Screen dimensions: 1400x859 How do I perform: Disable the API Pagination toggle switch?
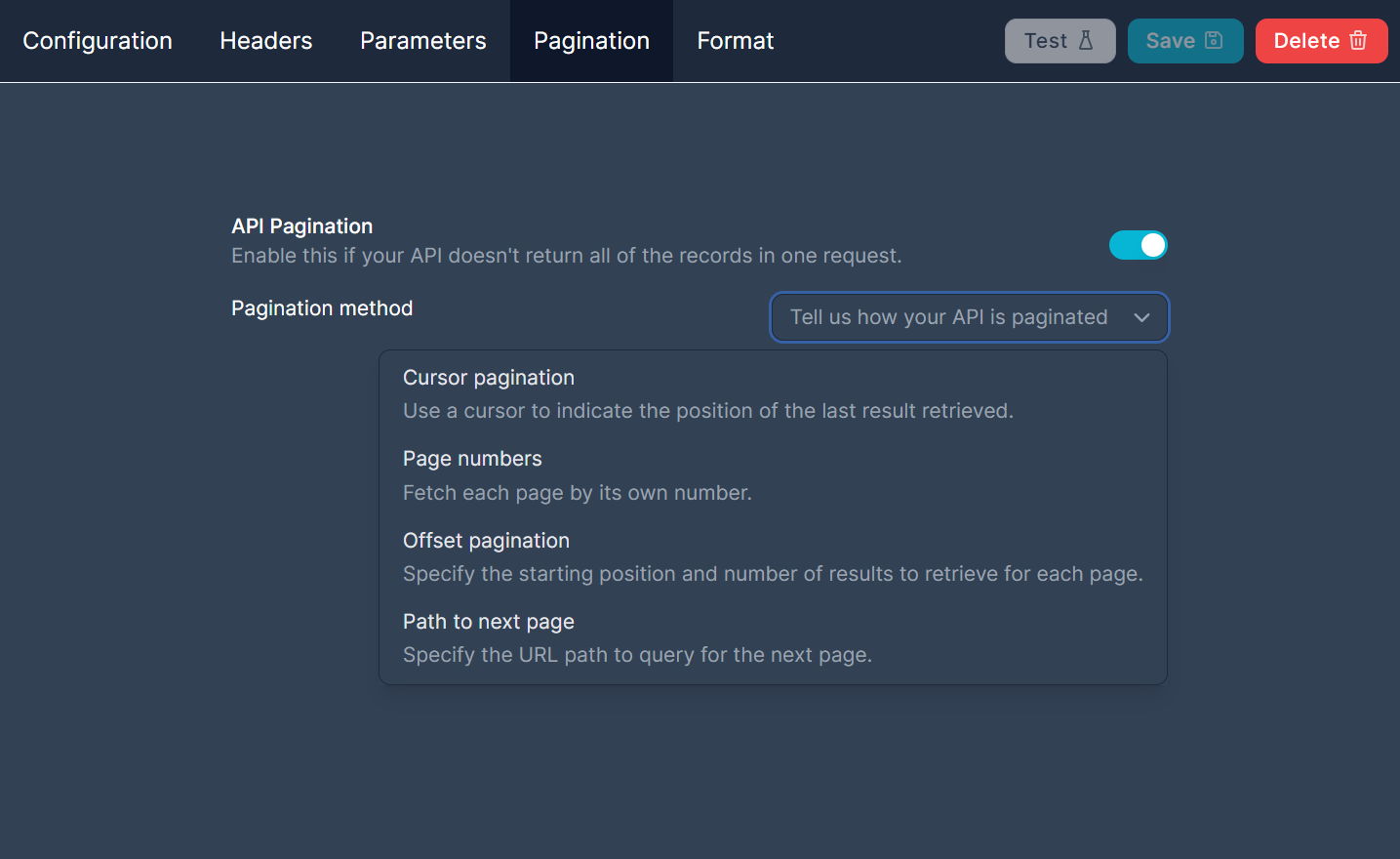(x=1138, y=245)
